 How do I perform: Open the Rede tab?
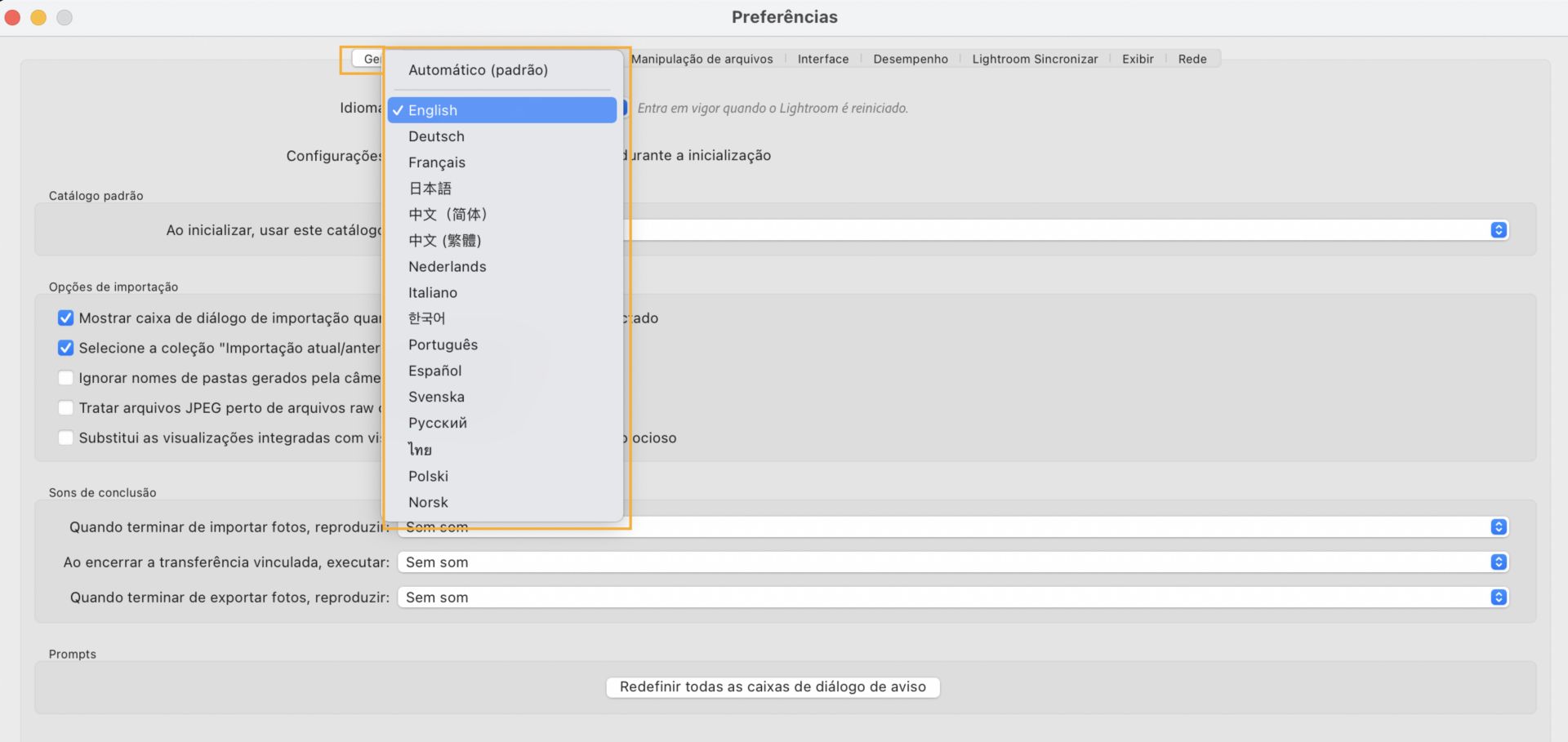coord(1192,59)
